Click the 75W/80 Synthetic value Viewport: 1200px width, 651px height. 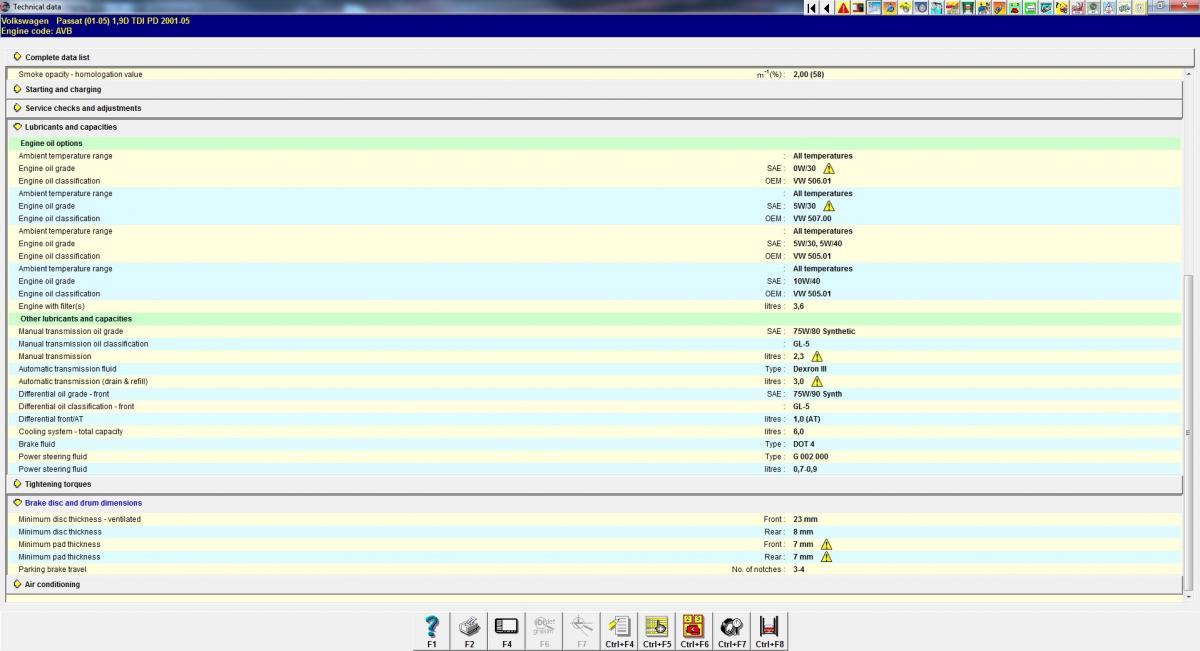(x=824, y=331)
